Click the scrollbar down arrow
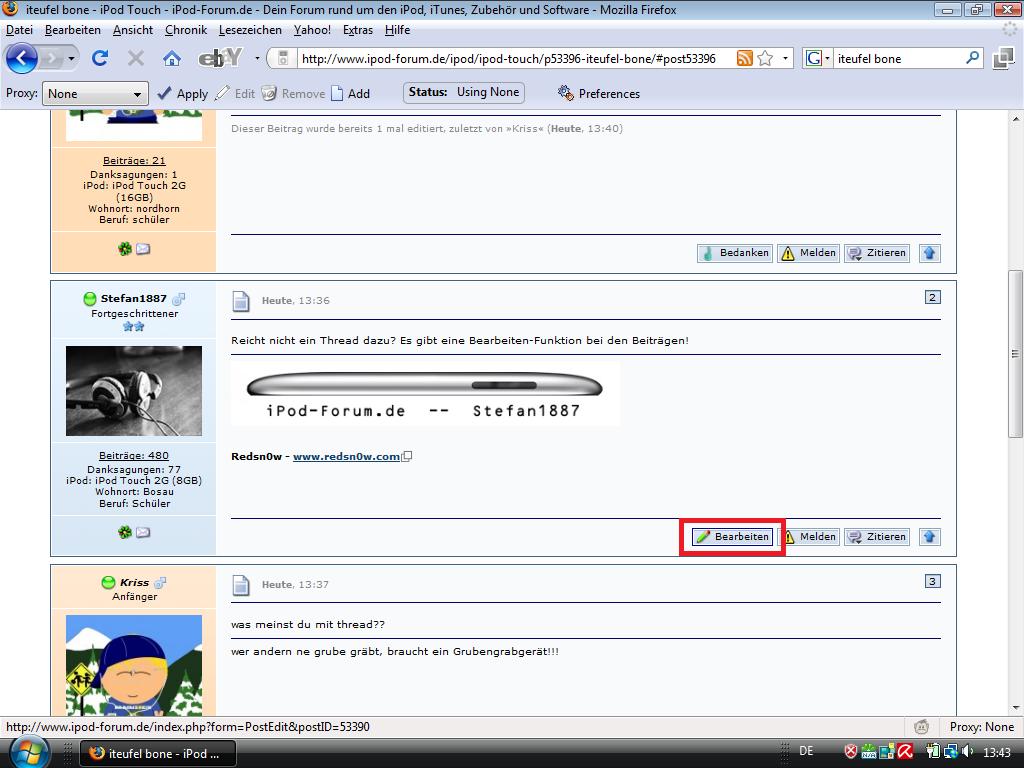1024x768 pixels. [1015, 708]
